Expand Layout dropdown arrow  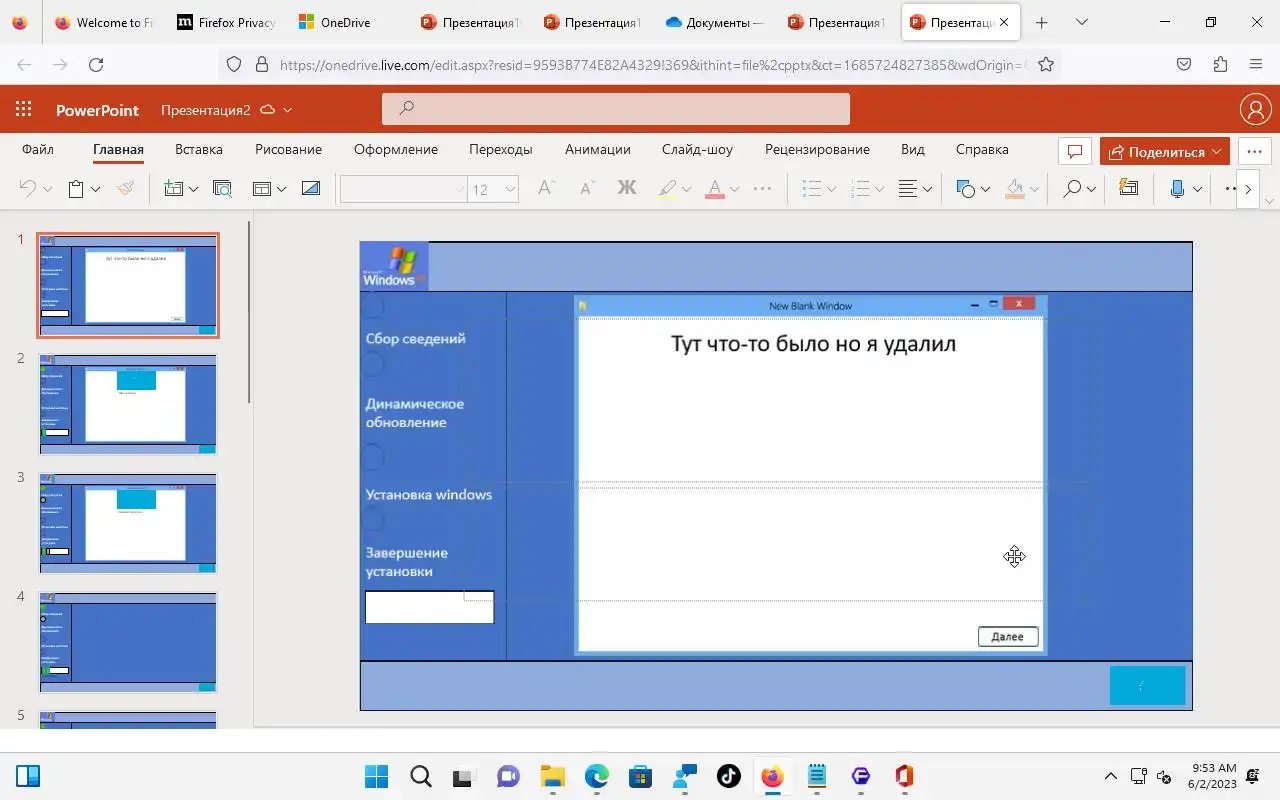281,189
